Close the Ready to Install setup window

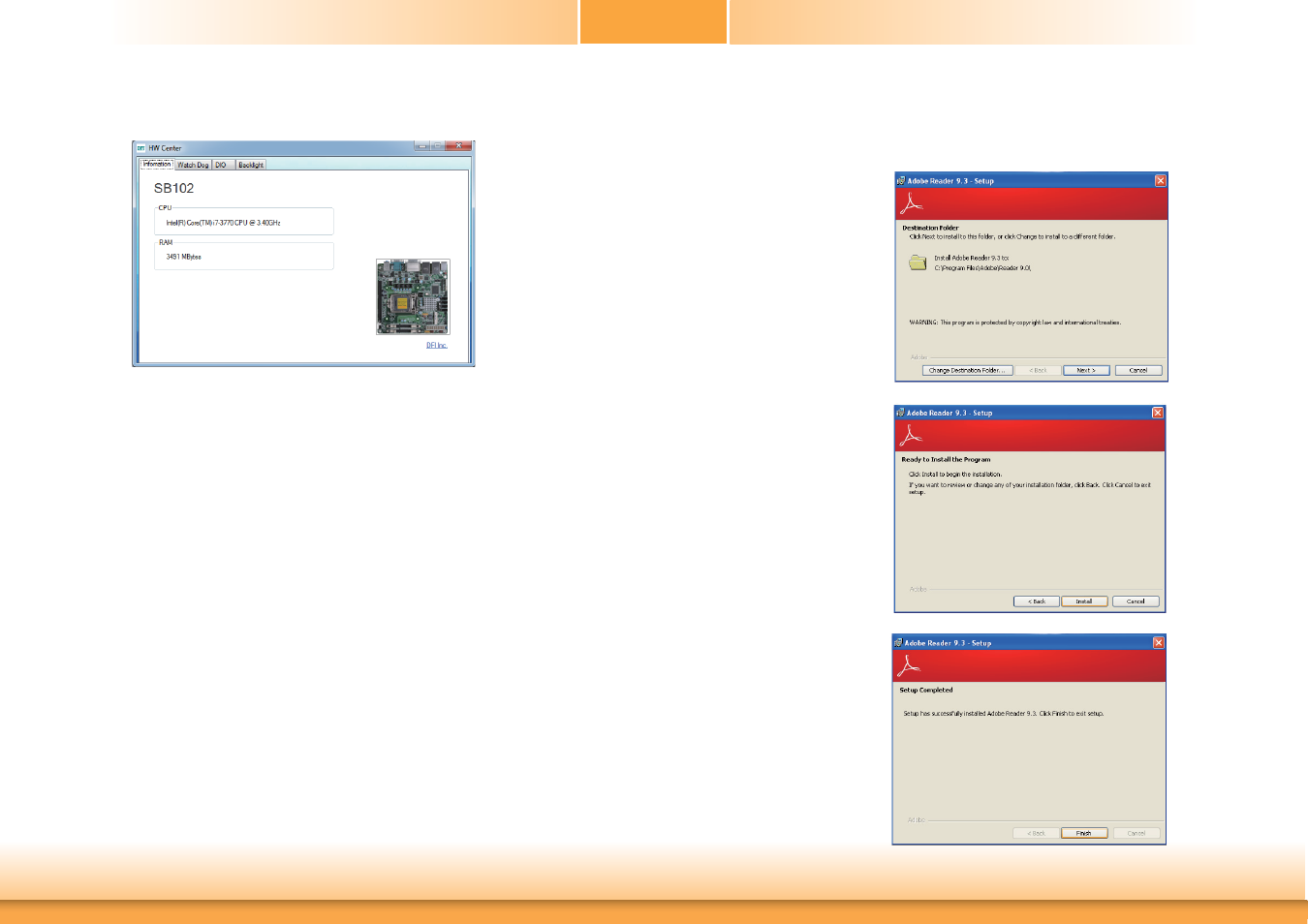(x=1157, y=413)
